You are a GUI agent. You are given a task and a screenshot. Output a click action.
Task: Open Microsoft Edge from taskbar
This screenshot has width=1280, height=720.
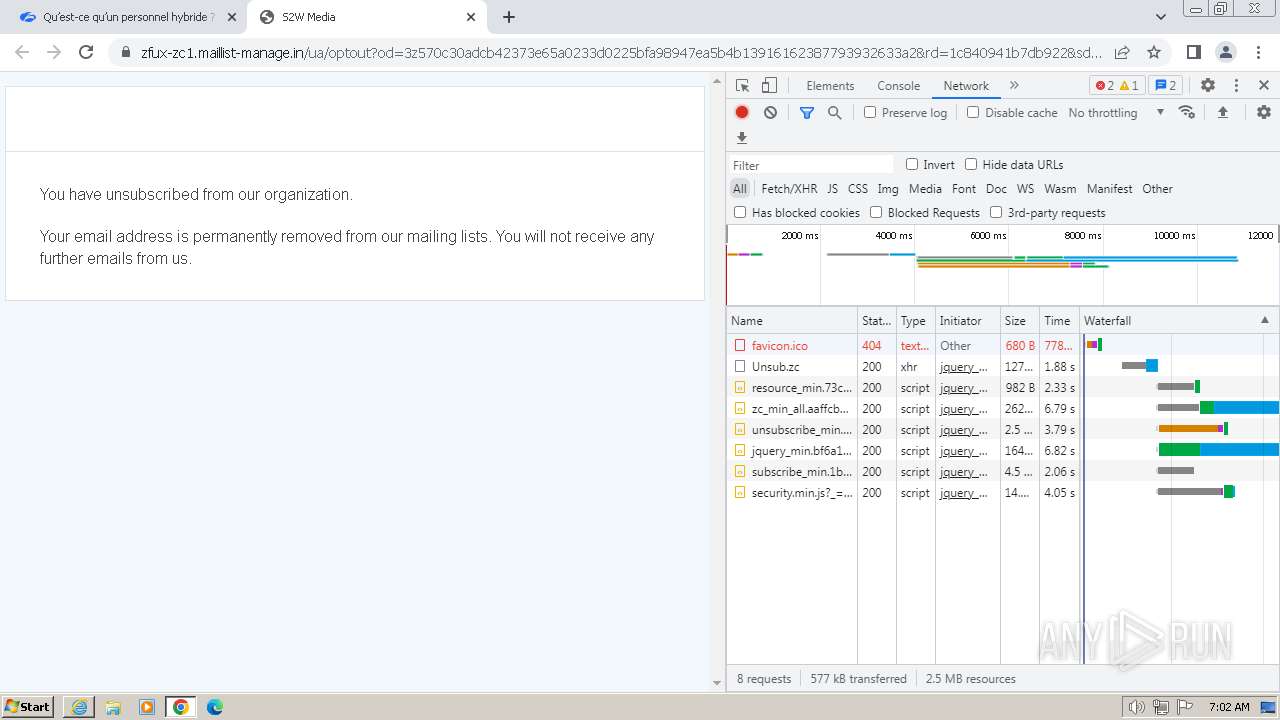coord(214,707)
